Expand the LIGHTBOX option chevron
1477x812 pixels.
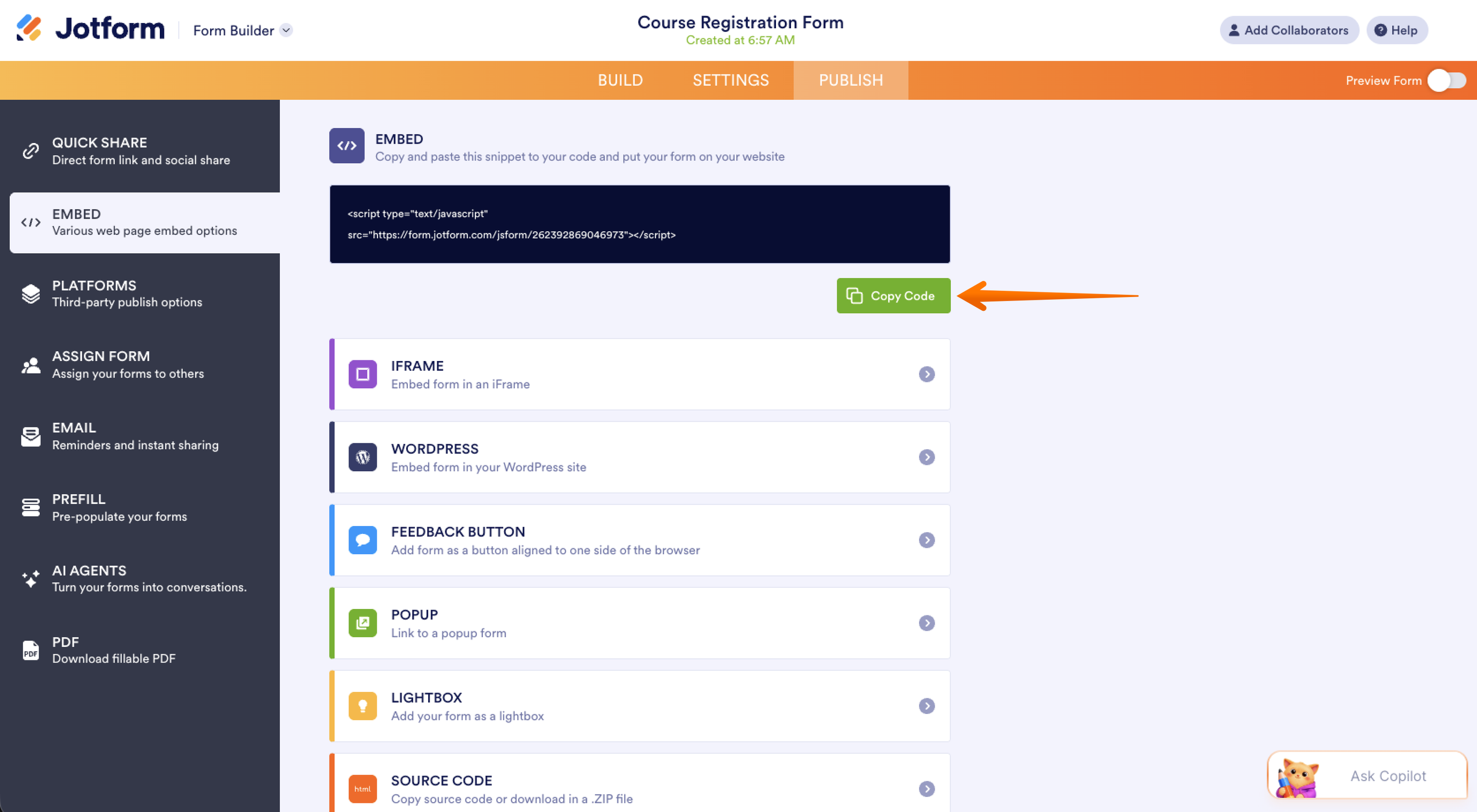pos(927,706)
